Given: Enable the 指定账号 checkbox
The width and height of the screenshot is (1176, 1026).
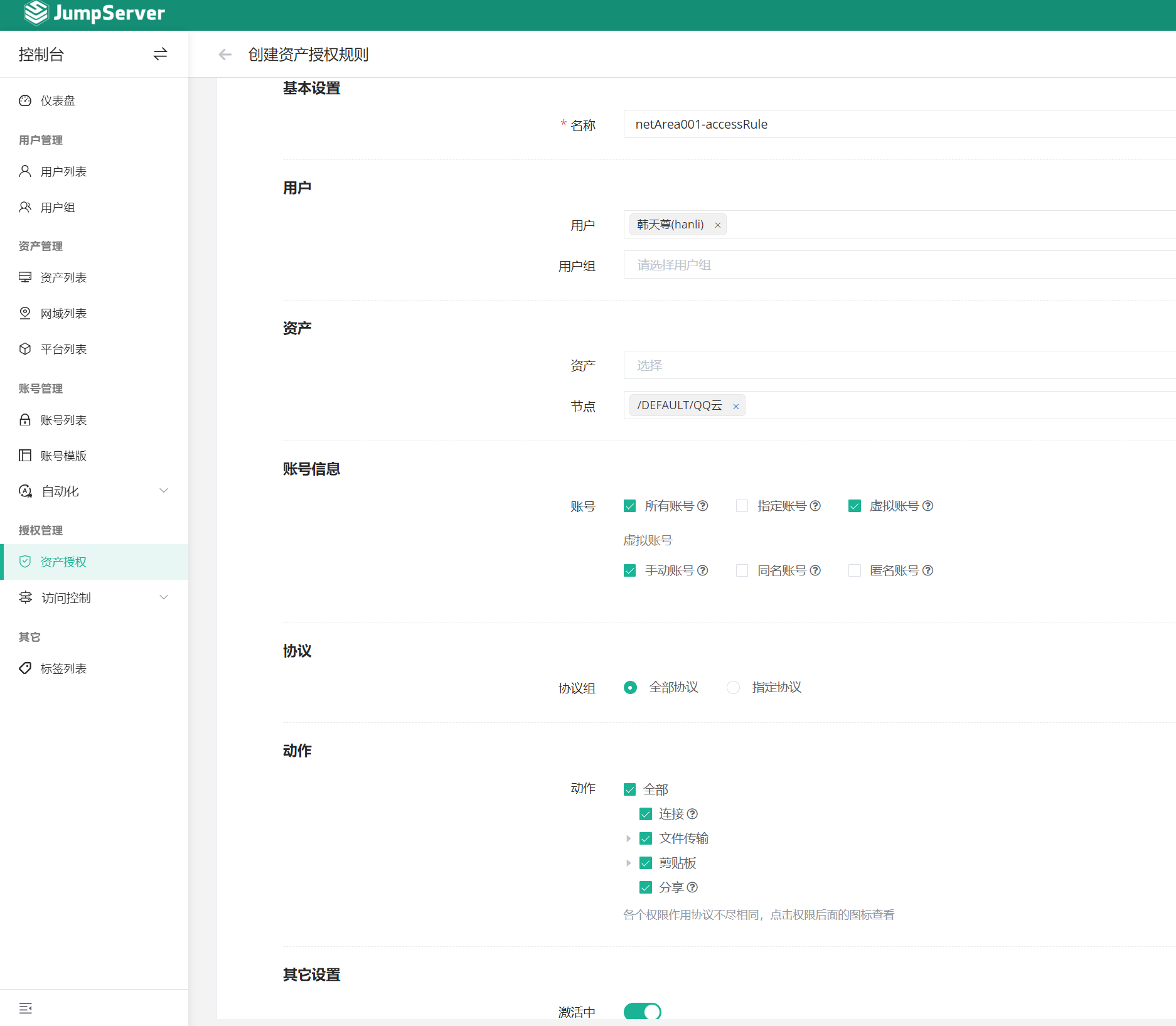Looking at the screenshot, I should pyautogui.click(x=742, y=506).
